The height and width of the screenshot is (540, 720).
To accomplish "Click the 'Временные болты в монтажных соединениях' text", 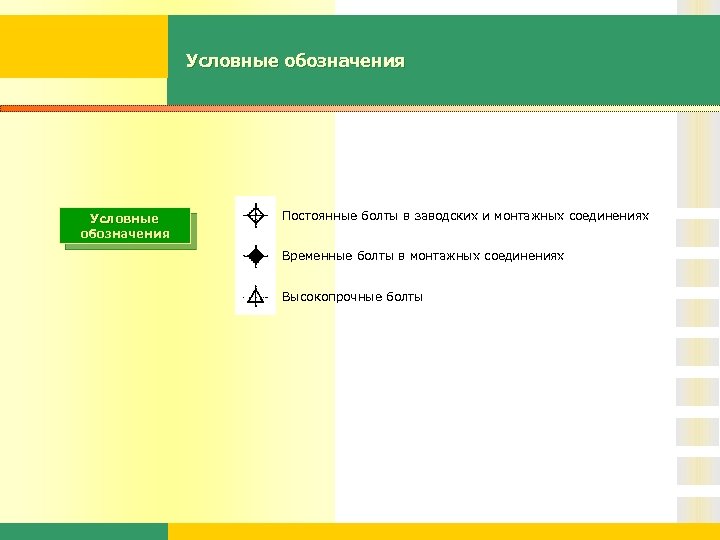I will click(x=422, y=256).
